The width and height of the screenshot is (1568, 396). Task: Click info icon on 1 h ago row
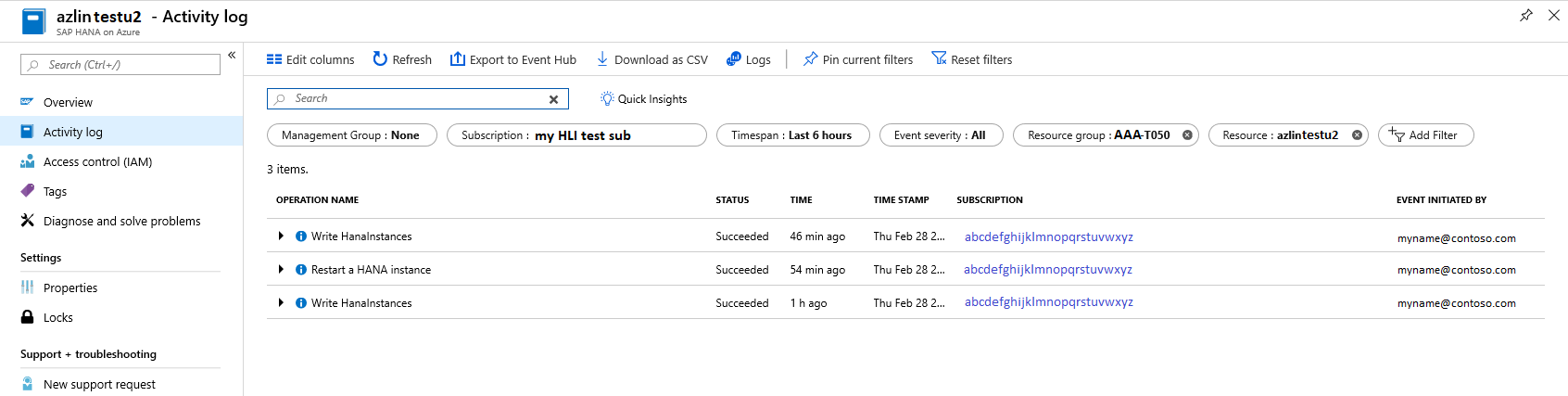click(301, 303)
